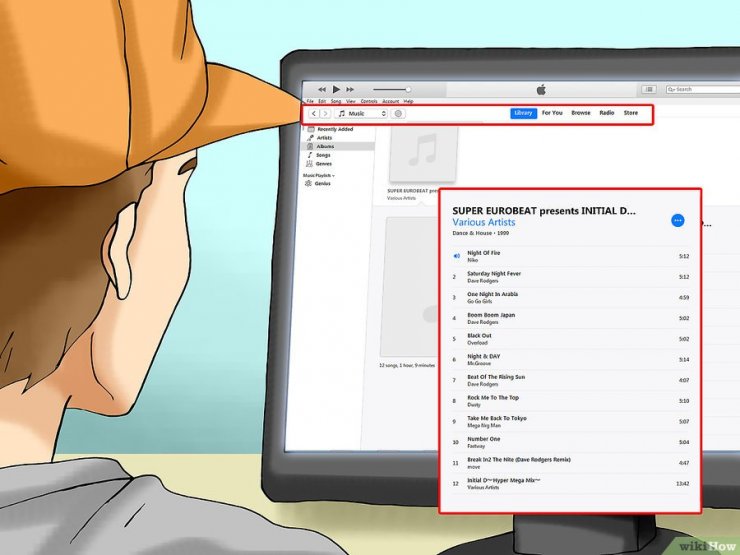Screen dimensions: 740x555
Task: Click the Apple logo in the status area
Action: [x=541, y=89]
